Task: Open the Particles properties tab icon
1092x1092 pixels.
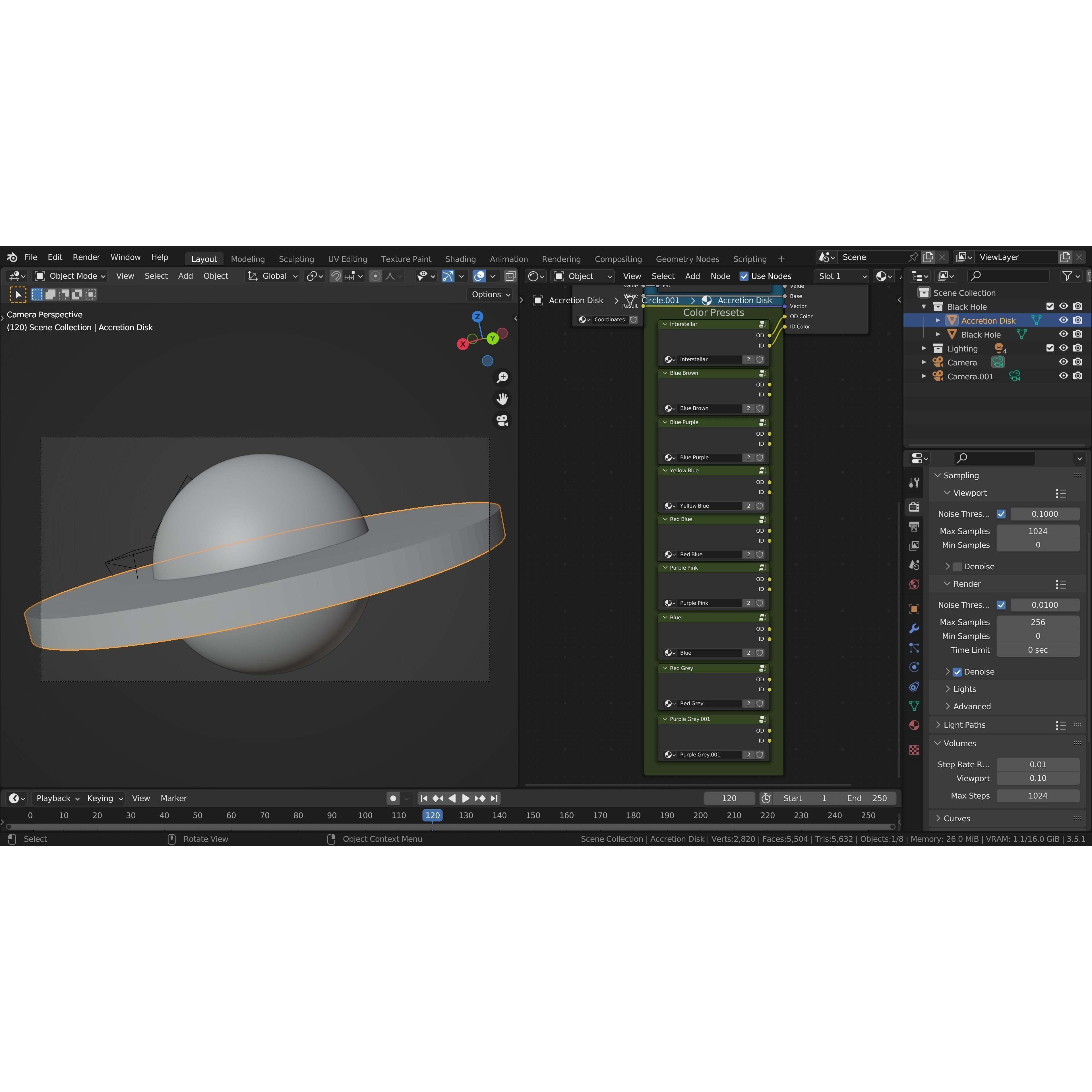Action: 914,648
